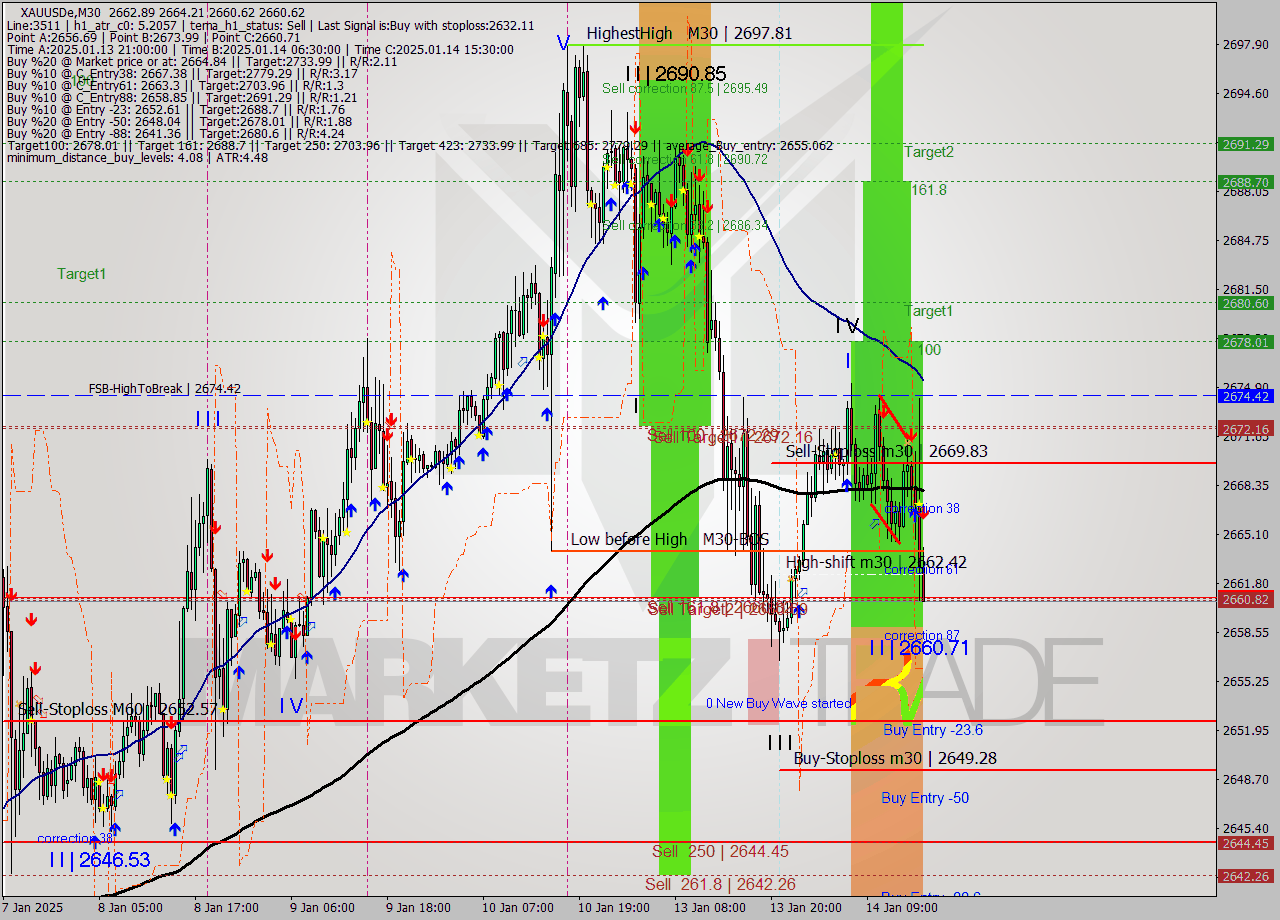Click the blue V wave label at the top
This screenshot has width=1280, height=920.
[x=563, y=41]
